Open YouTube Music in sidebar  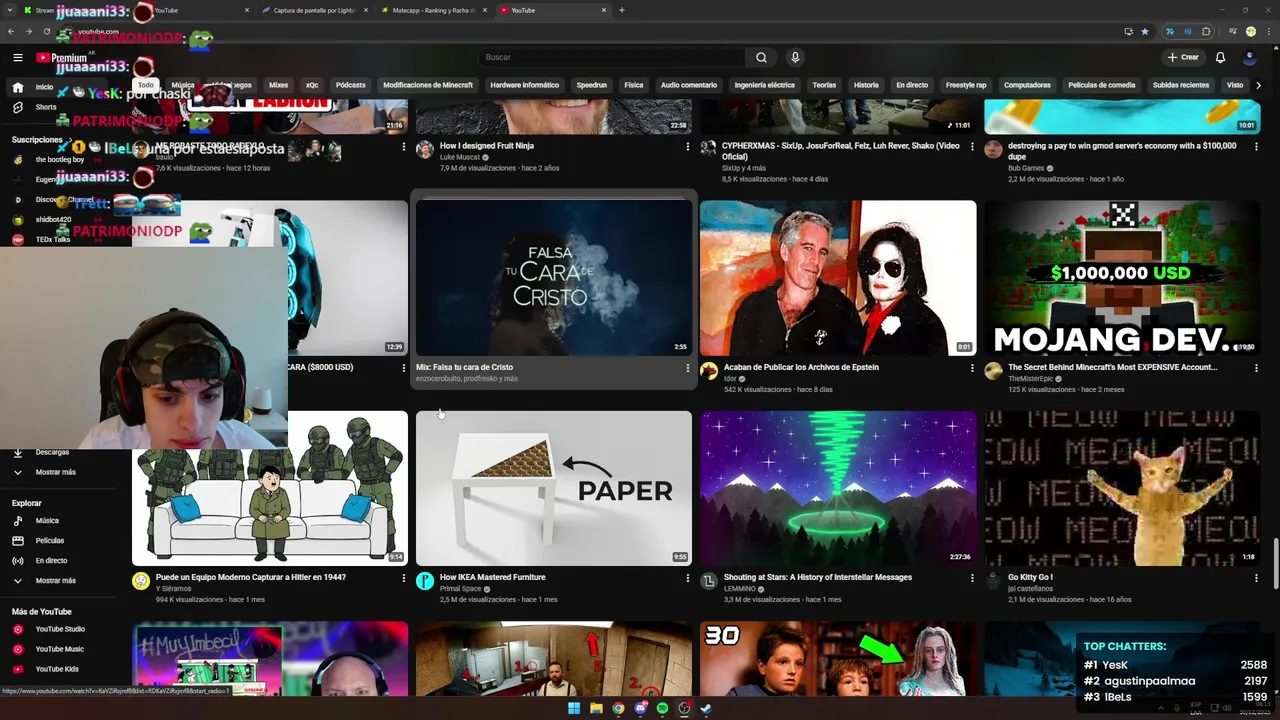60,649
